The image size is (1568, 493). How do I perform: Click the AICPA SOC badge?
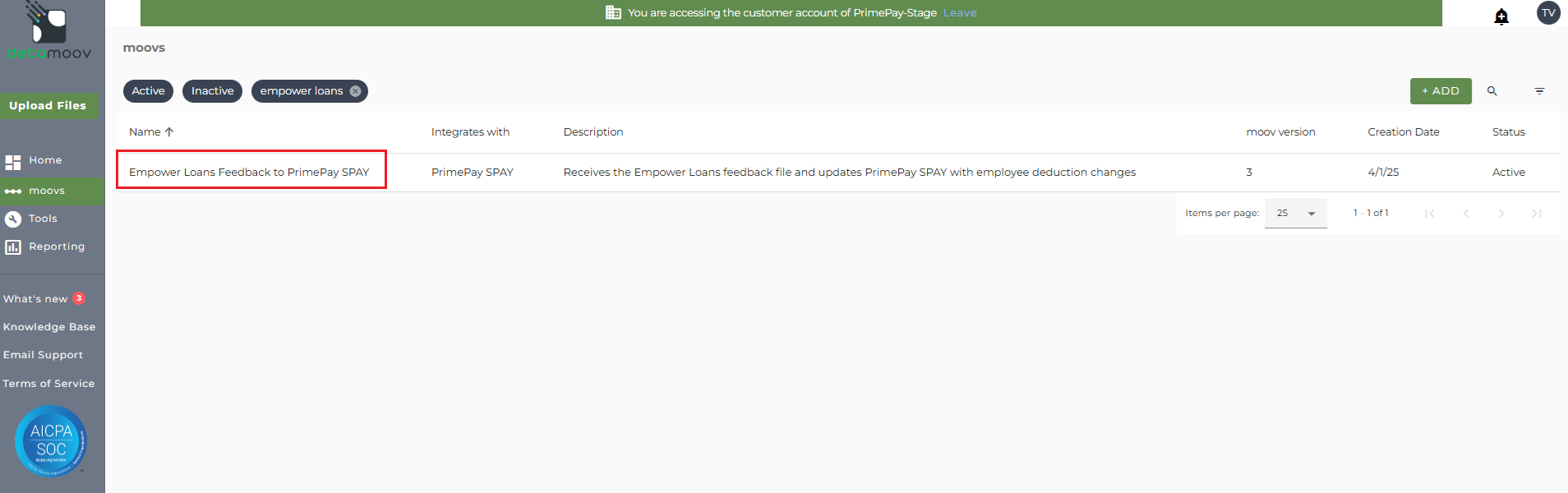coord(51,441)
